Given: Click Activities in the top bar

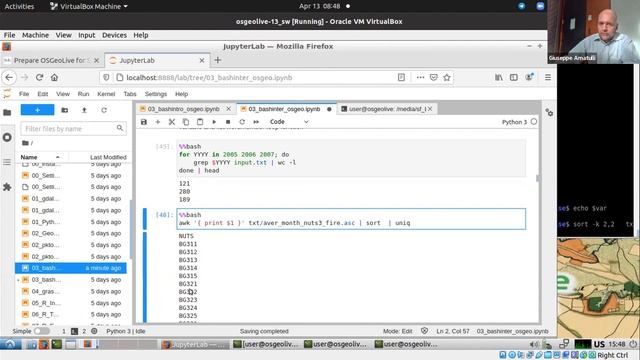Looking at the screenshot, I should click(19, 7).
